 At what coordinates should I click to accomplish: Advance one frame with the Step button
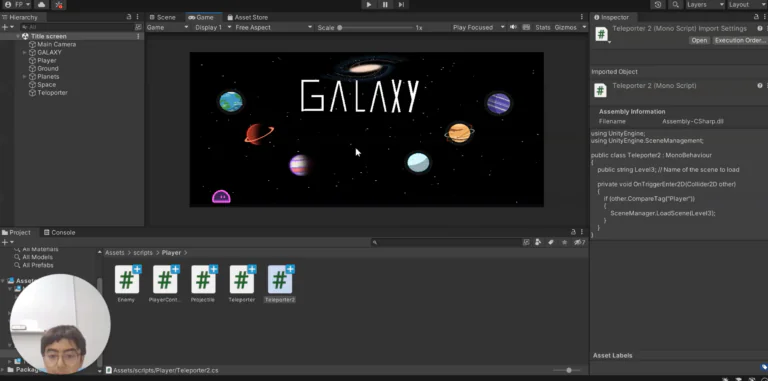pos(402,5)
